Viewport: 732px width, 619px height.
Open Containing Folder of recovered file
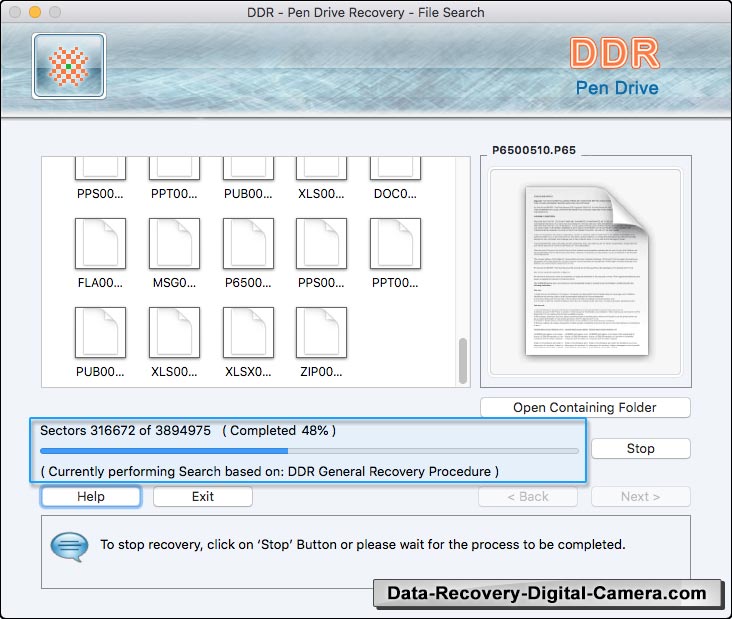tap(585, 408)
